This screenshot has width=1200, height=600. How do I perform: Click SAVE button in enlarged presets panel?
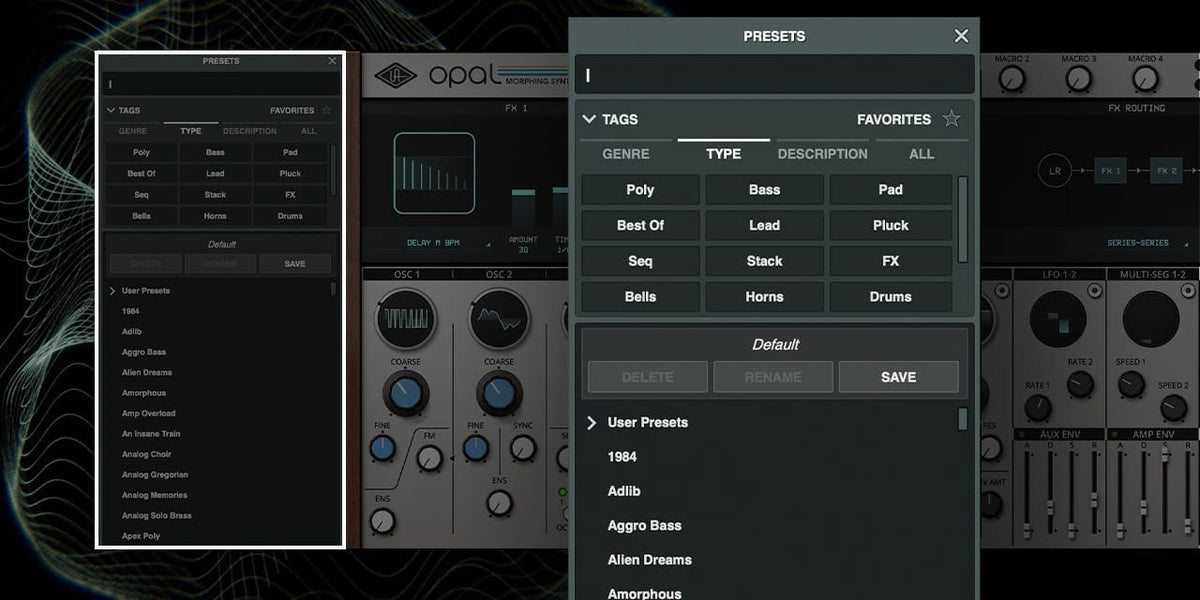(x=898, y=377)
